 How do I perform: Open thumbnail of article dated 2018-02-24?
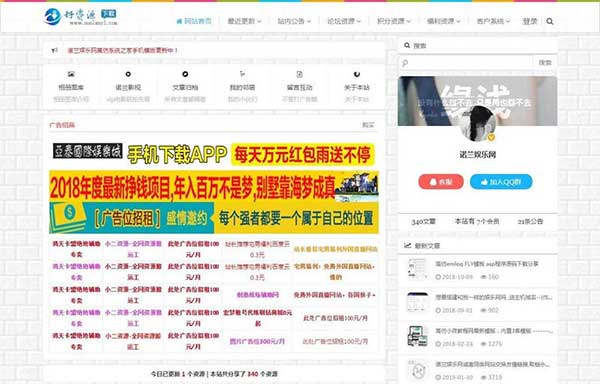417,336
